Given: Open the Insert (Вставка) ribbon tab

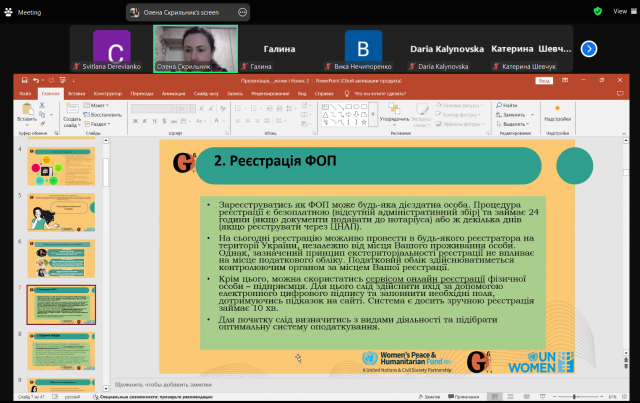Looking at the screenshot, I should coord(75,93).
